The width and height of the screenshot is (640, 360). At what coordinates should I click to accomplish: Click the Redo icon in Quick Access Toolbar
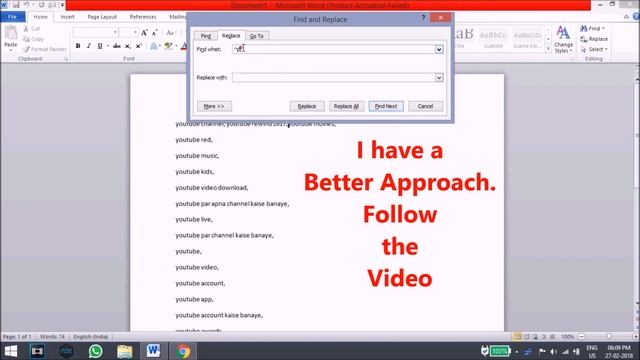coord(42,5)
